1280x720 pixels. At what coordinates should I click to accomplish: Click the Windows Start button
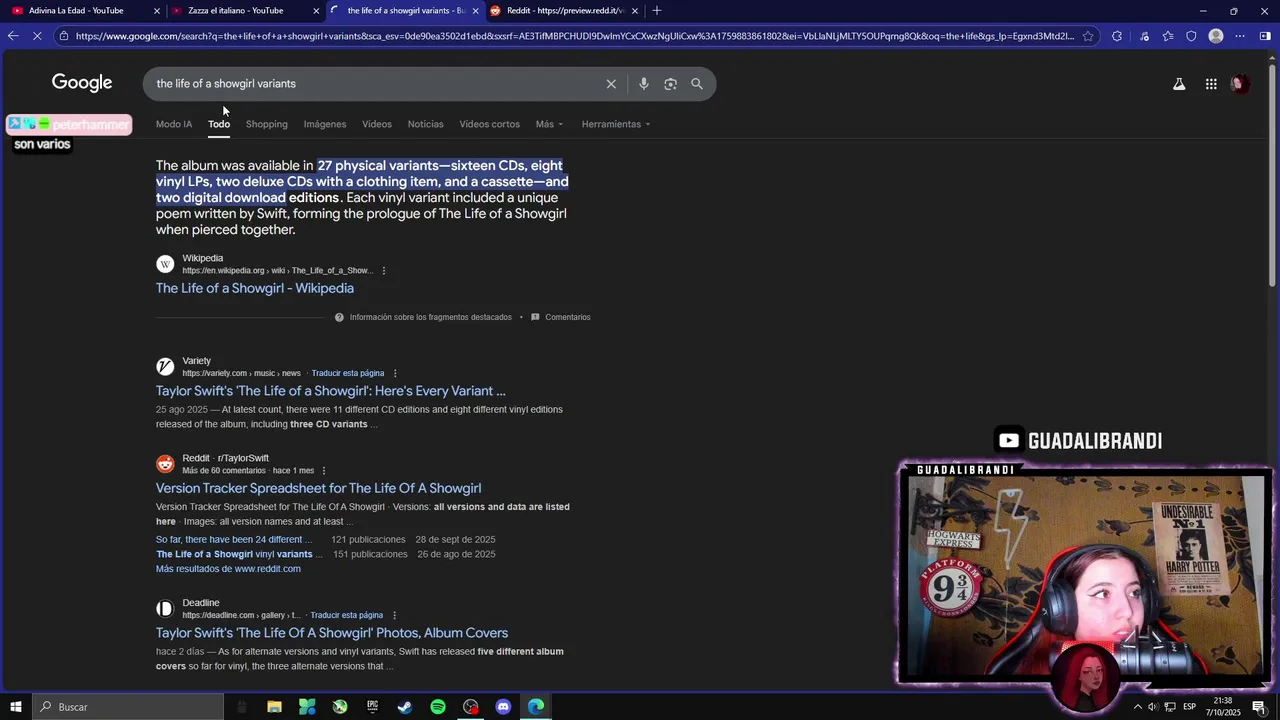tap(15, 707)
